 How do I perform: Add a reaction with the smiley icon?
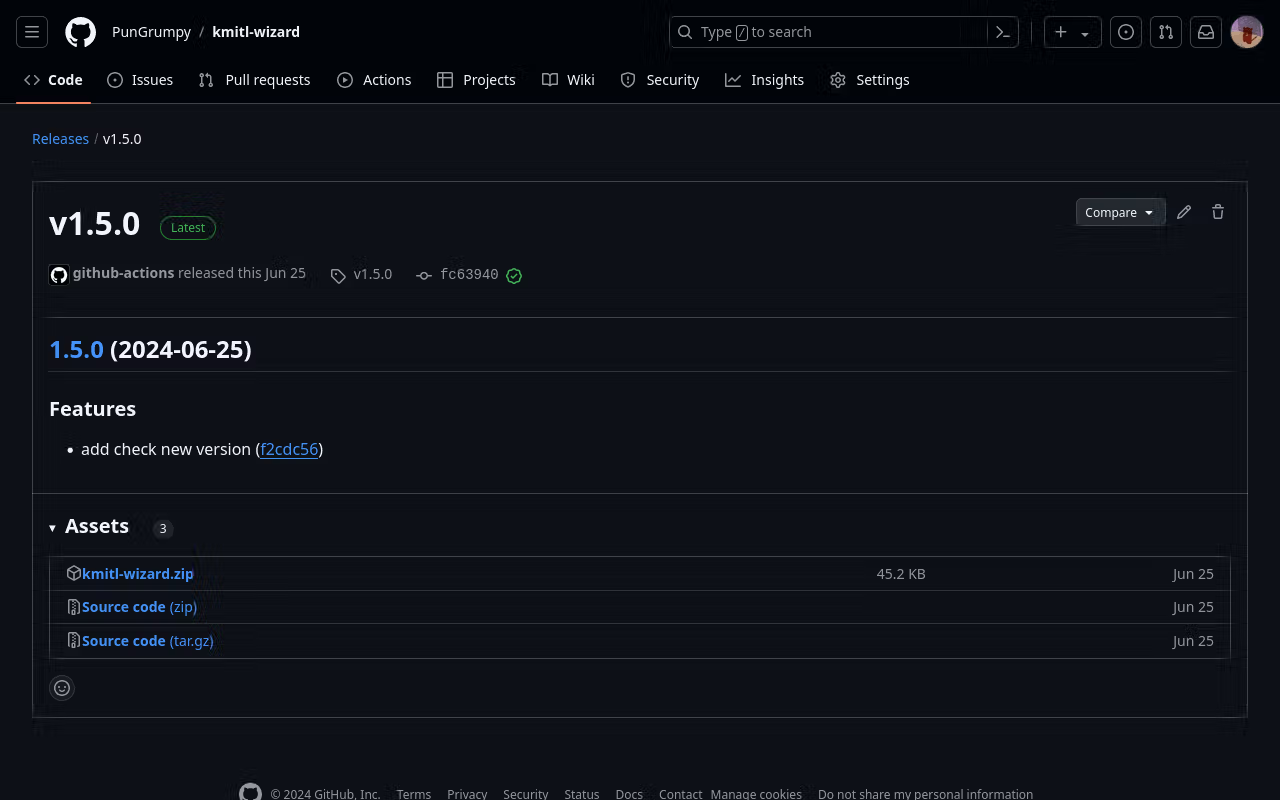pos(62,688)
